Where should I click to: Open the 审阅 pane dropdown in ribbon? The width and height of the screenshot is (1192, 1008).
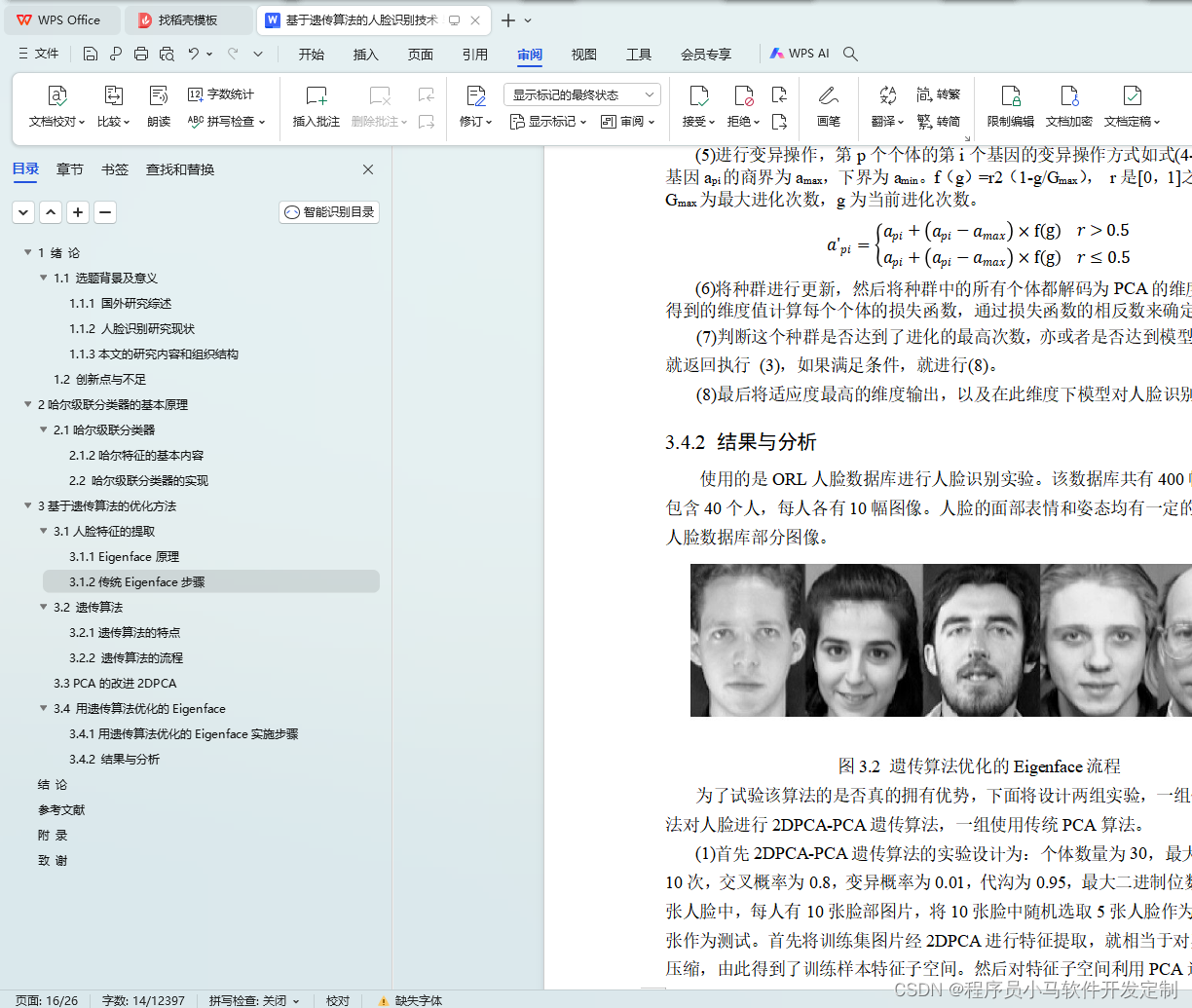[x=628, y=122]
